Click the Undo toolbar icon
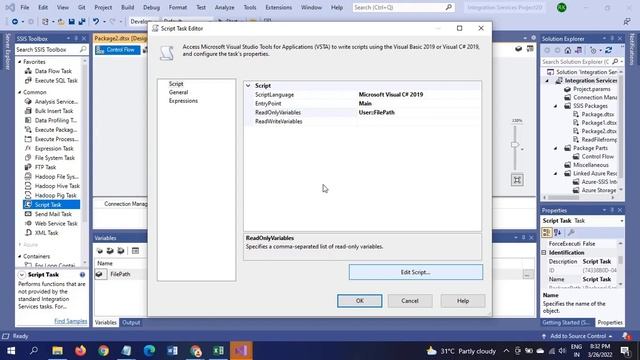 pos(96,22)
